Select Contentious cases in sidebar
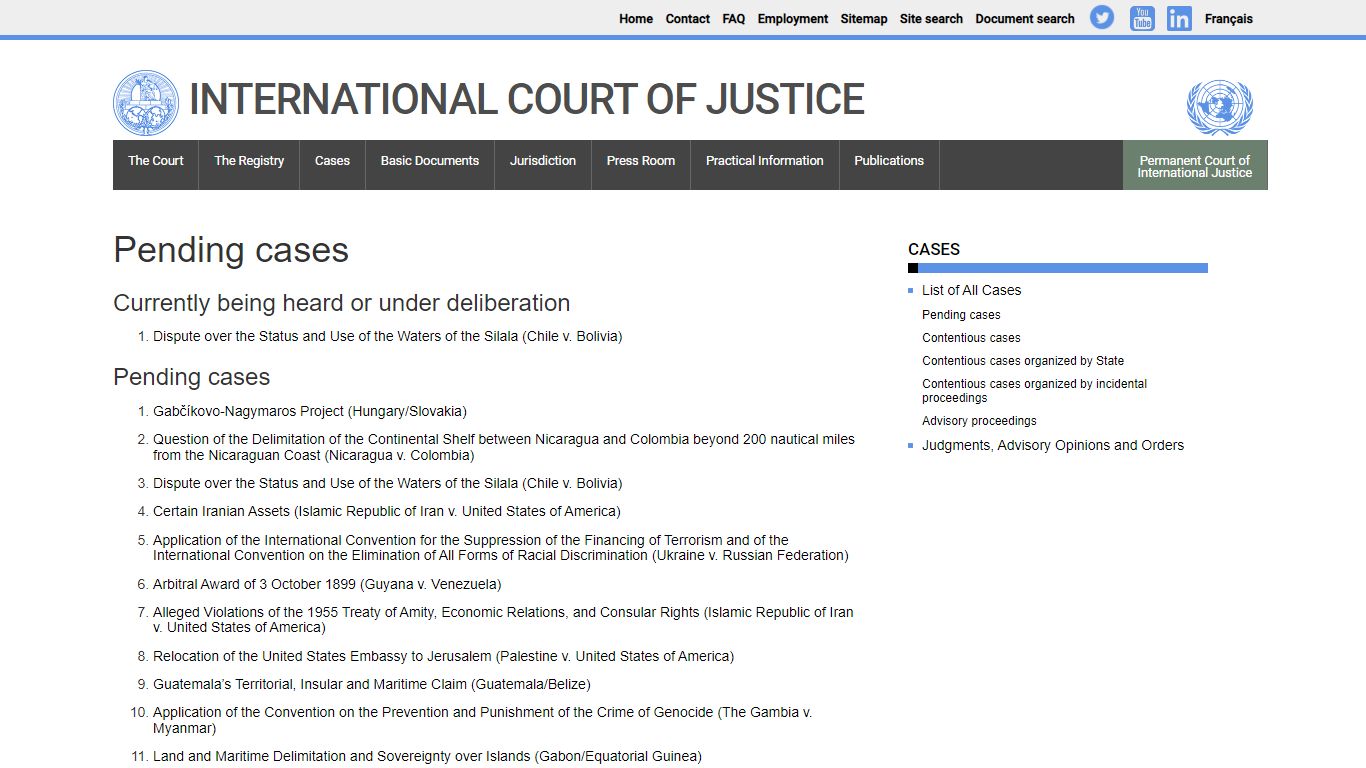 coord(971,338)
